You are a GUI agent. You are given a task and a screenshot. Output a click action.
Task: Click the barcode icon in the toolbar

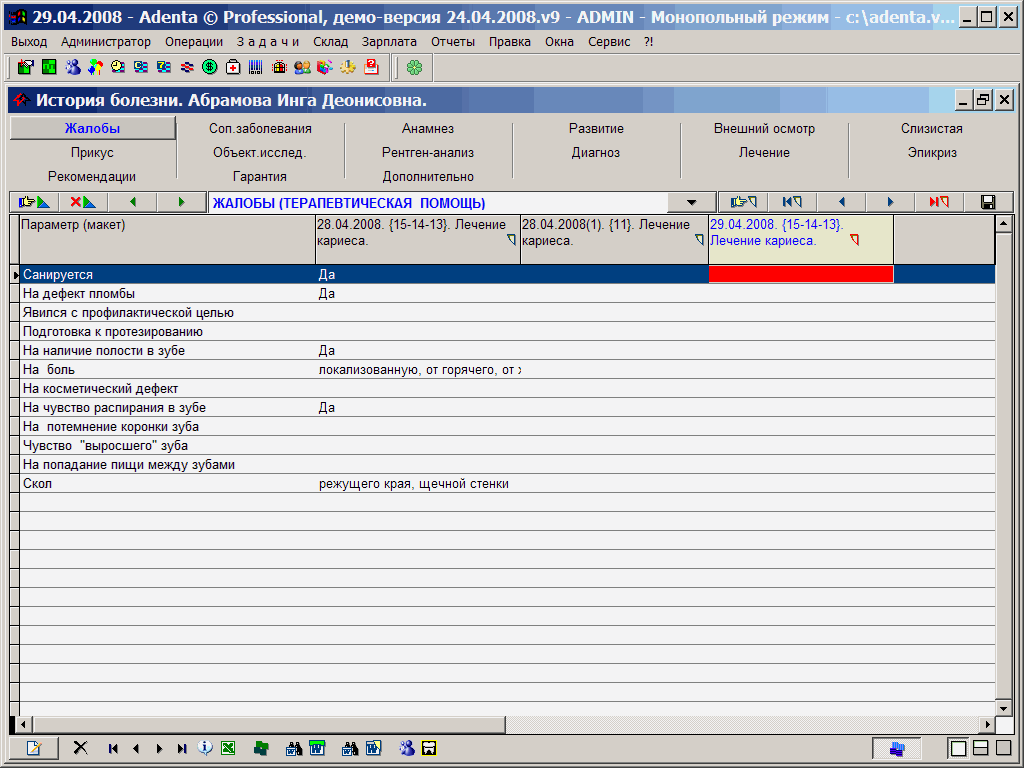point(256,67)
